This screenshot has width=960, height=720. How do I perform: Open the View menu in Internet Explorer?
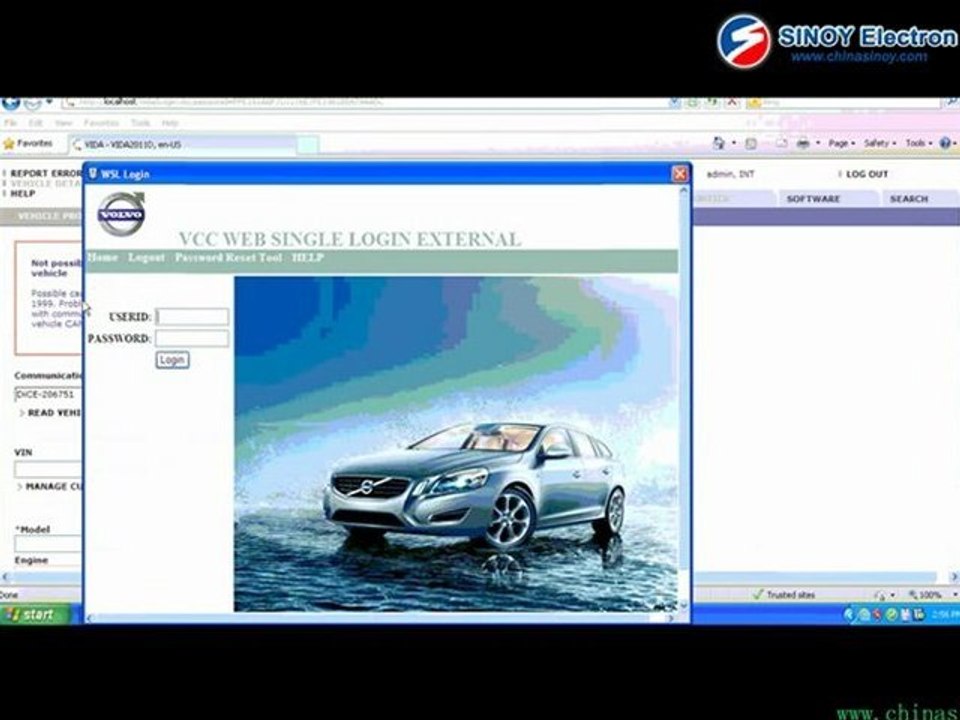(63, 123)
